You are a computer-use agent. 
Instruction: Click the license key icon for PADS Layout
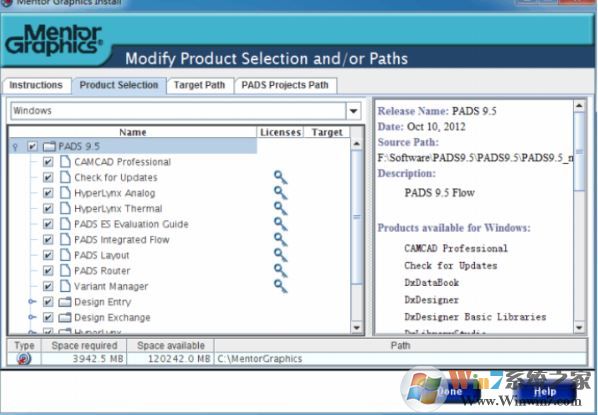pyautogui.click(x=280, y=255)
